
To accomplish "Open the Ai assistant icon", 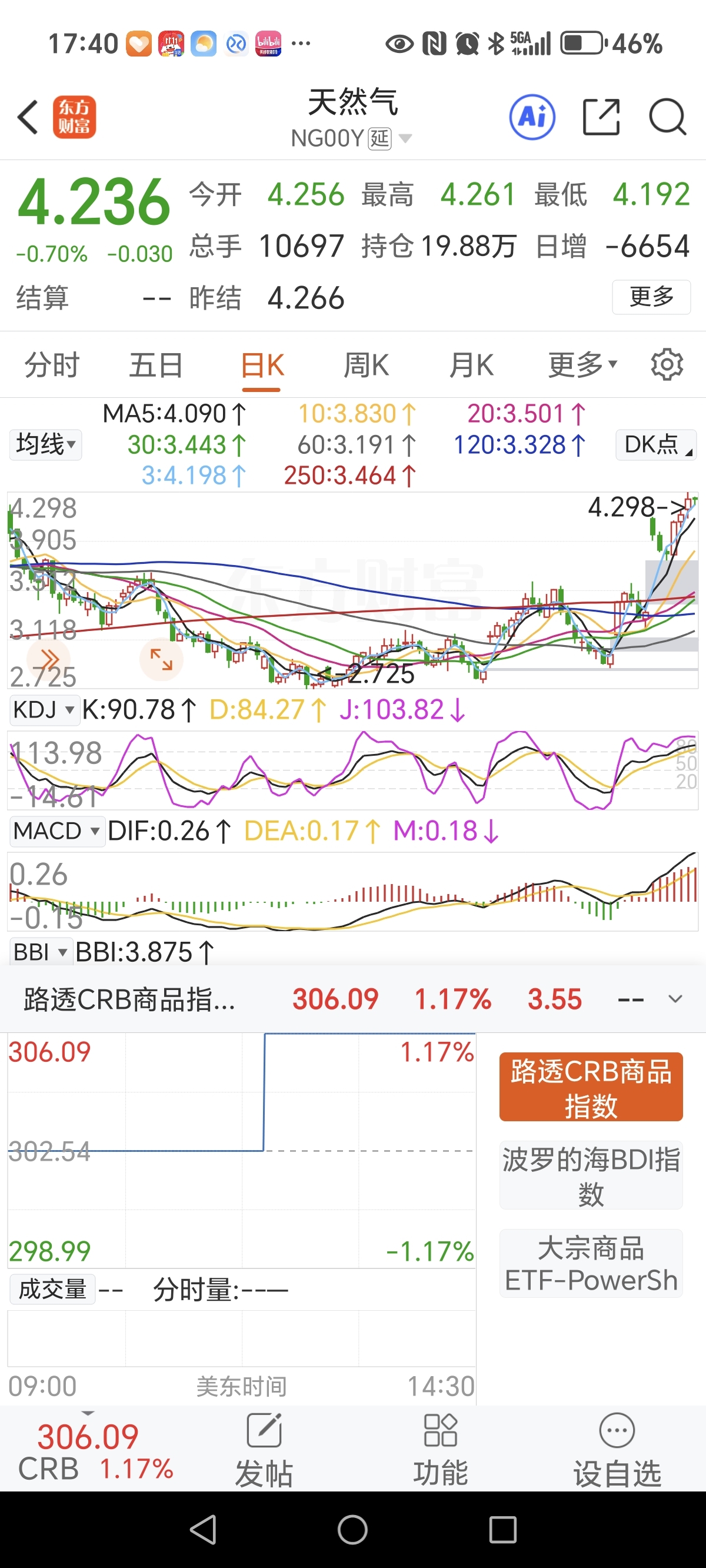I will [532, 117].
